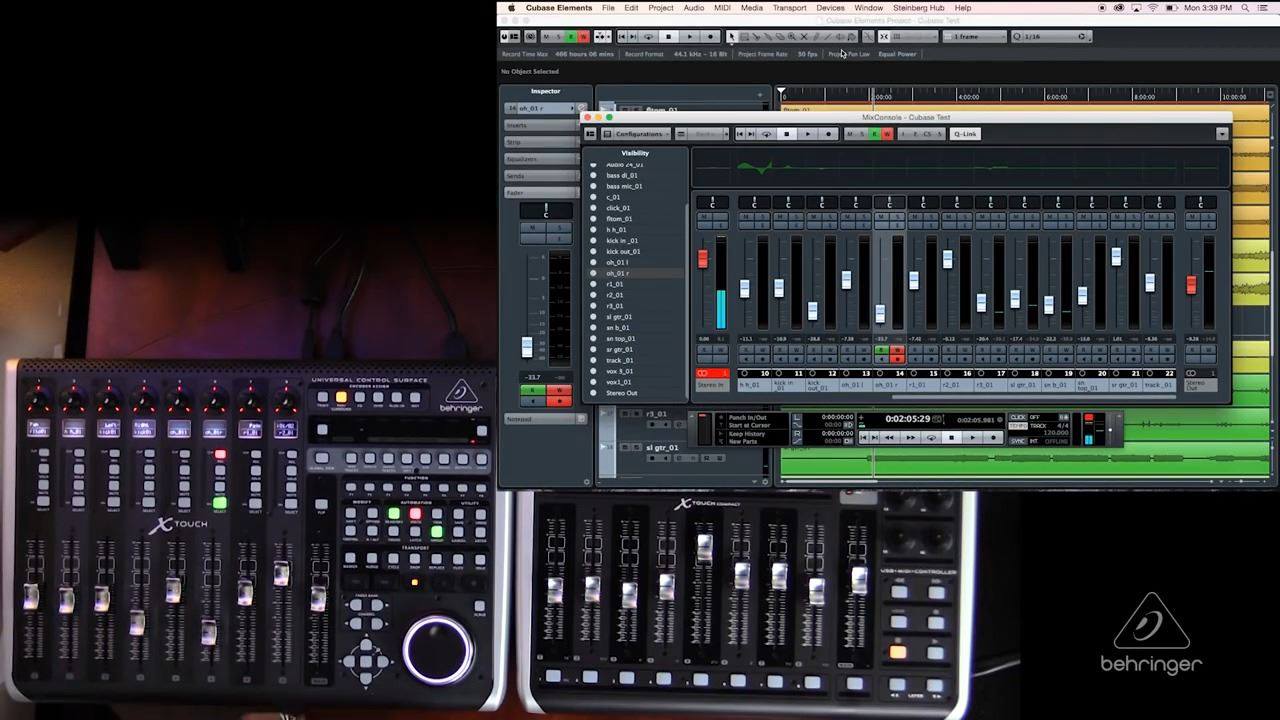
Task: Click the Q-Link button in MixConsole
Action: (x=966, y=134)
